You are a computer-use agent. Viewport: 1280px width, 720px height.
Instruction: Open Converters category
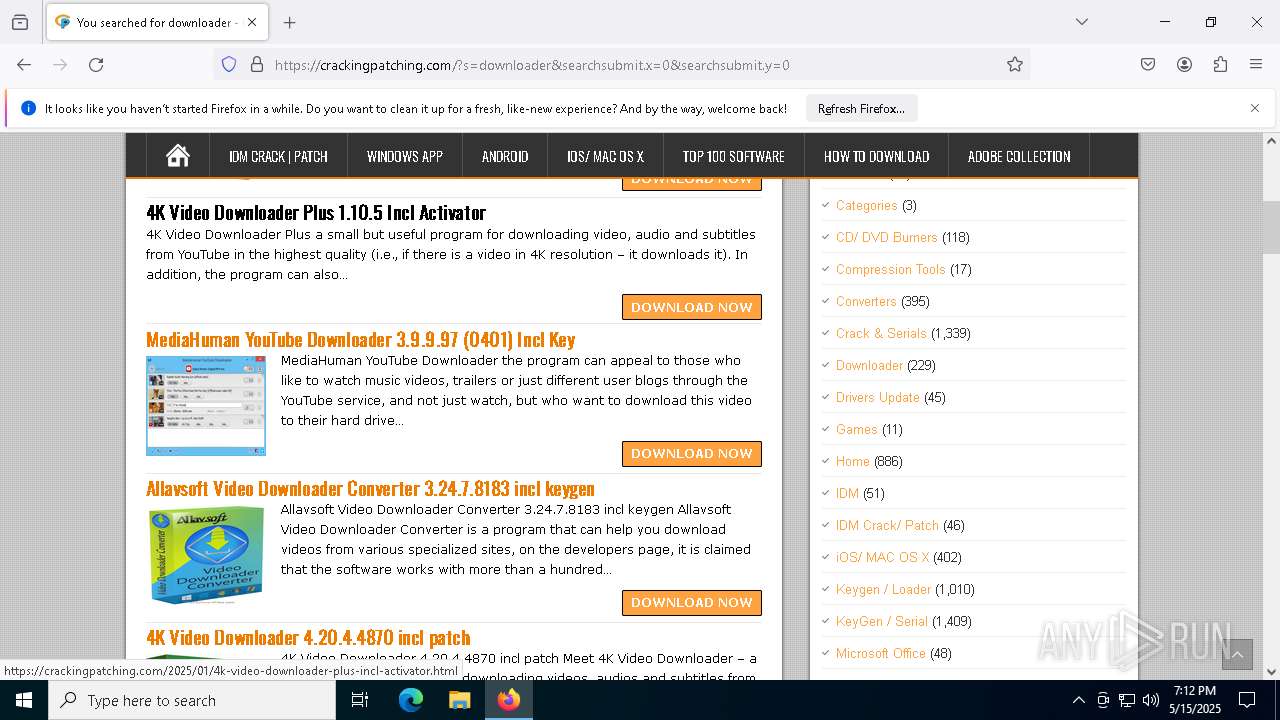(866, 301)
